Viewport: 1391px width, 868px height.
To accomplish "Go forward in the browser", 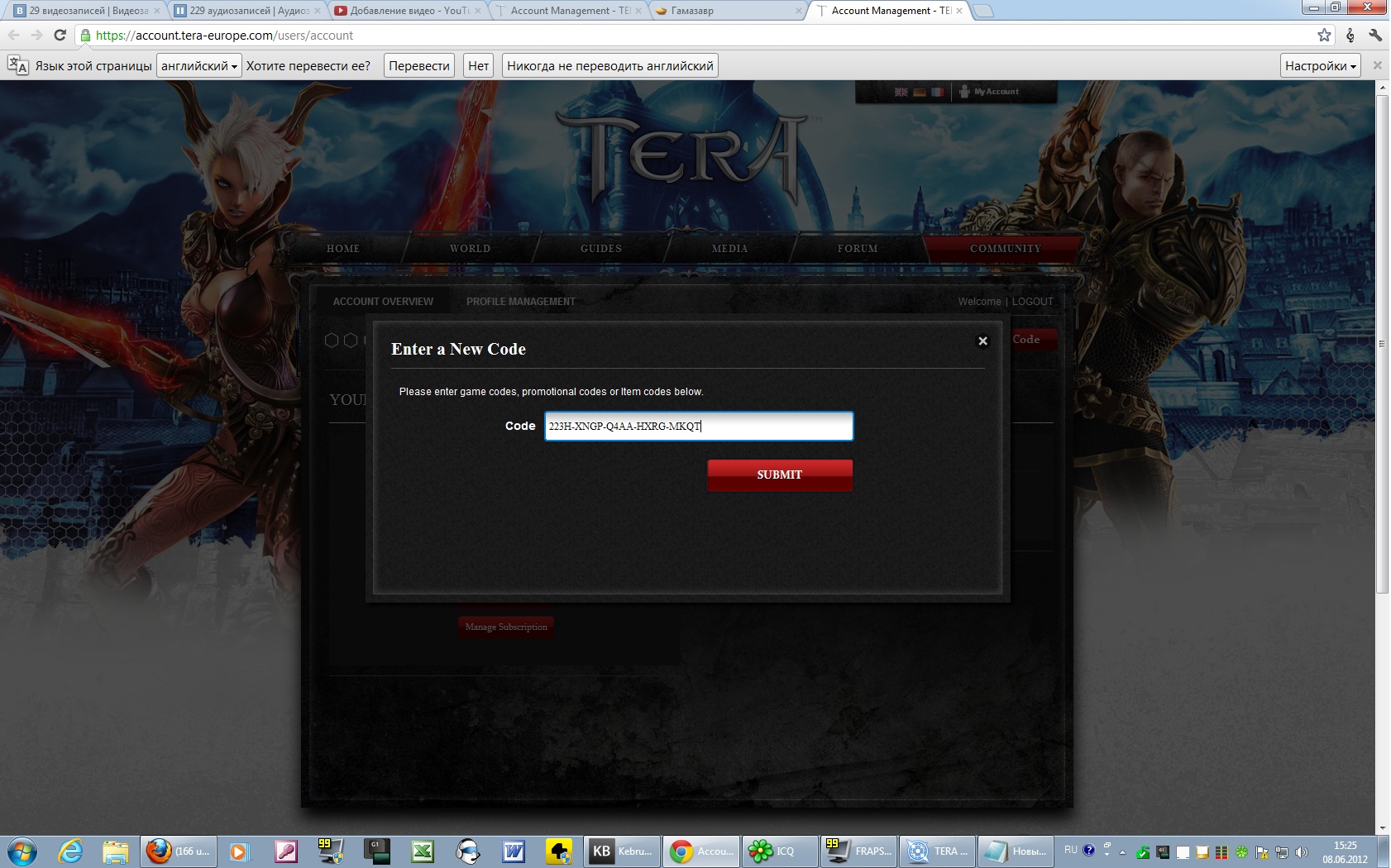I will [36, 35].
